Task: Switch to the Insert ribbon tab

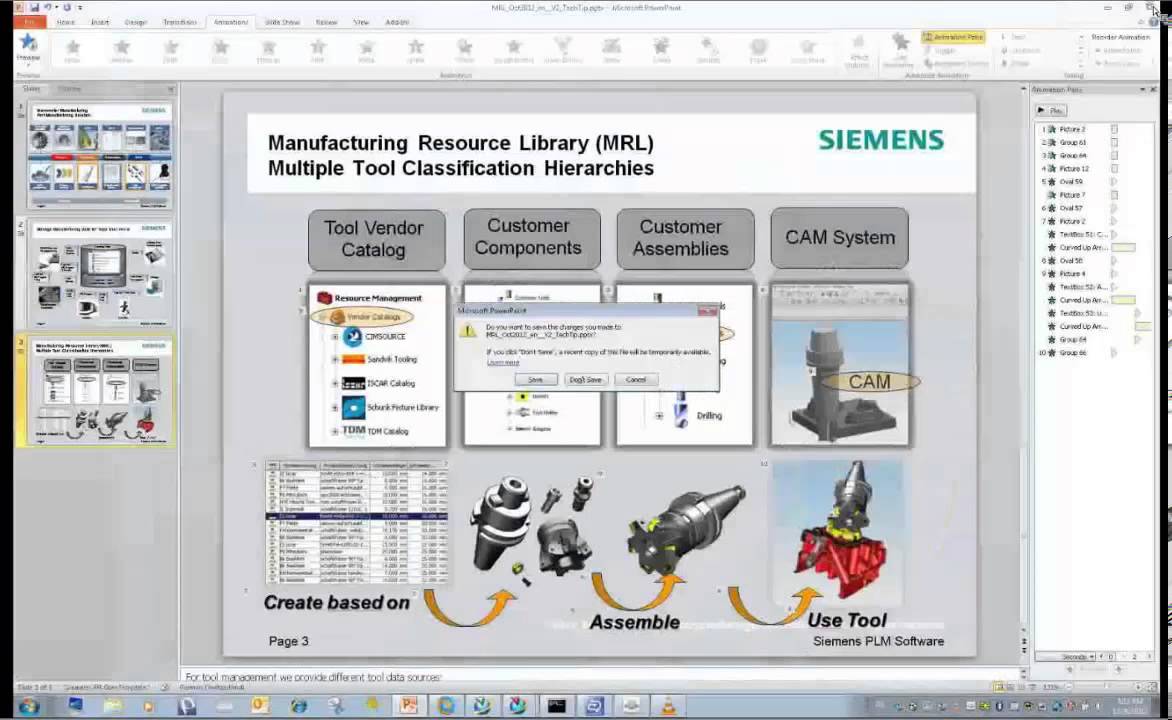Action: pos(99,22)
